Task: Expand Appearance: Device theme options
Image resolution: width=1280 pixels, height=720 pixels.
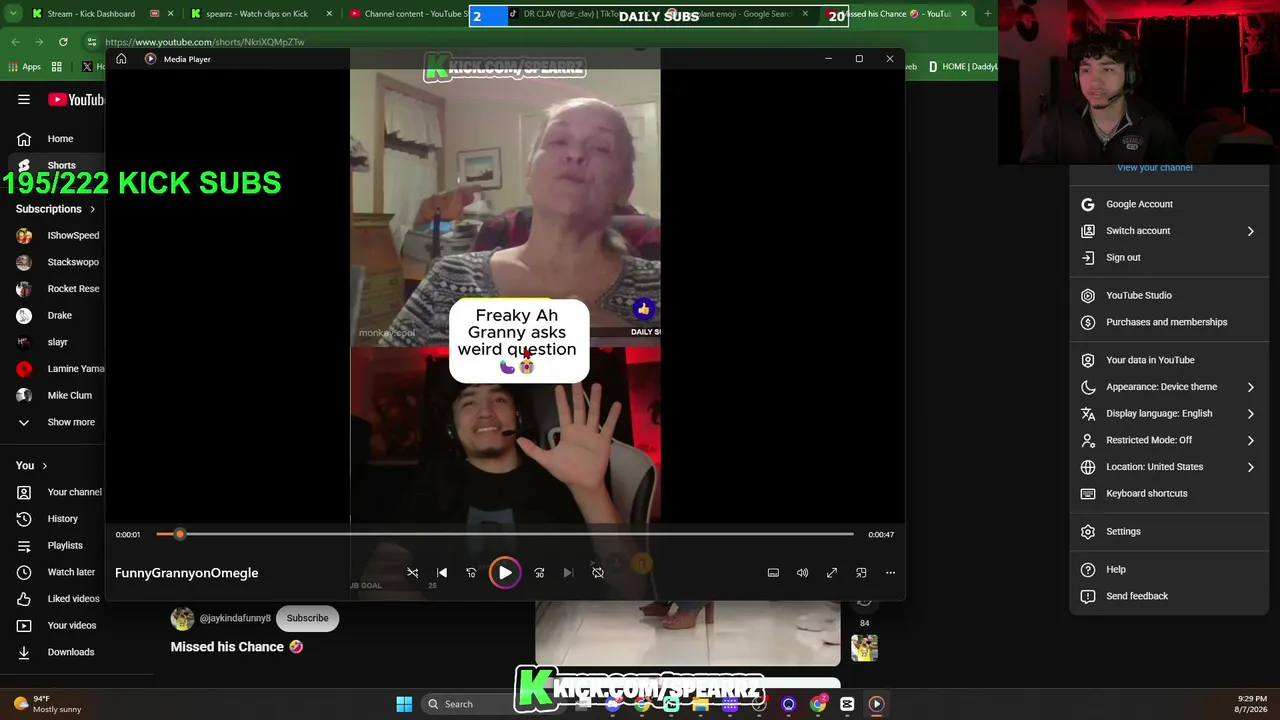Action: coord(1170,387)
